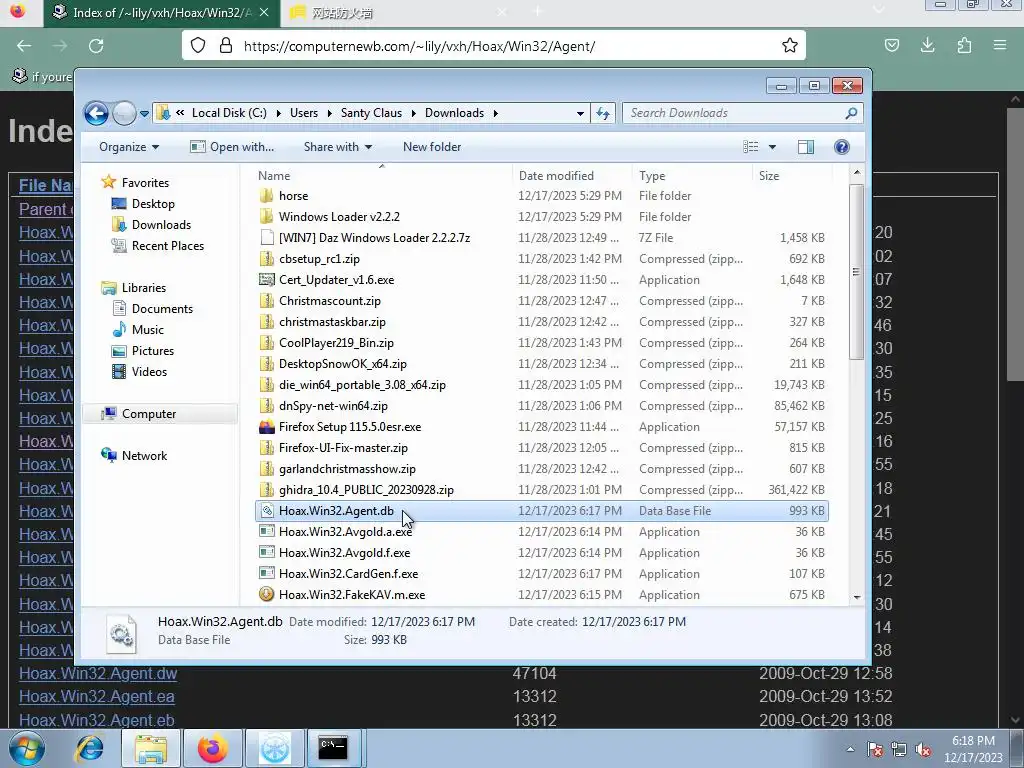
Task: Click the refresh button beside the address bar
Action: pos(602,113)
